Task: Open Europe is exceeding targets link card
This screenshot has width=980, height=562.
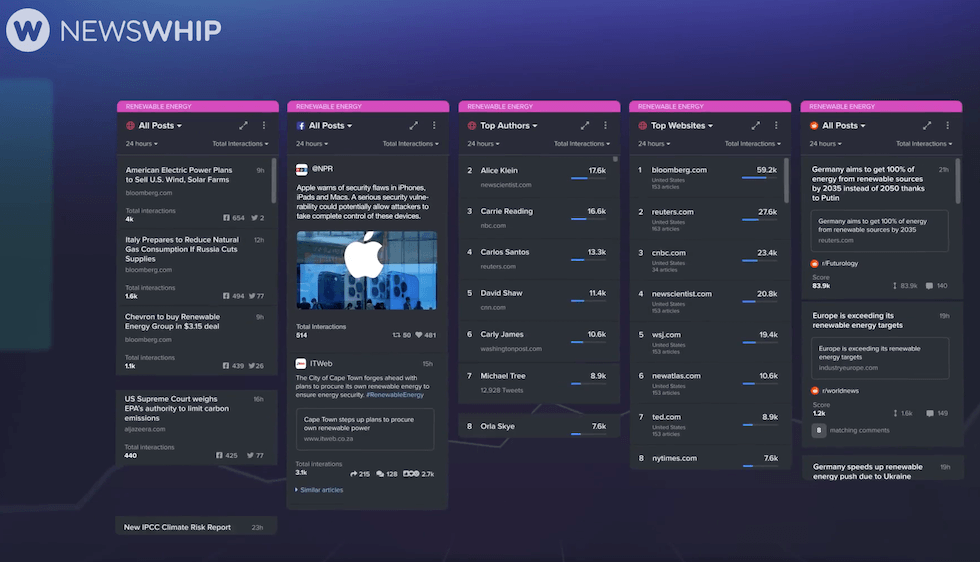Action: tap(880, 358)
